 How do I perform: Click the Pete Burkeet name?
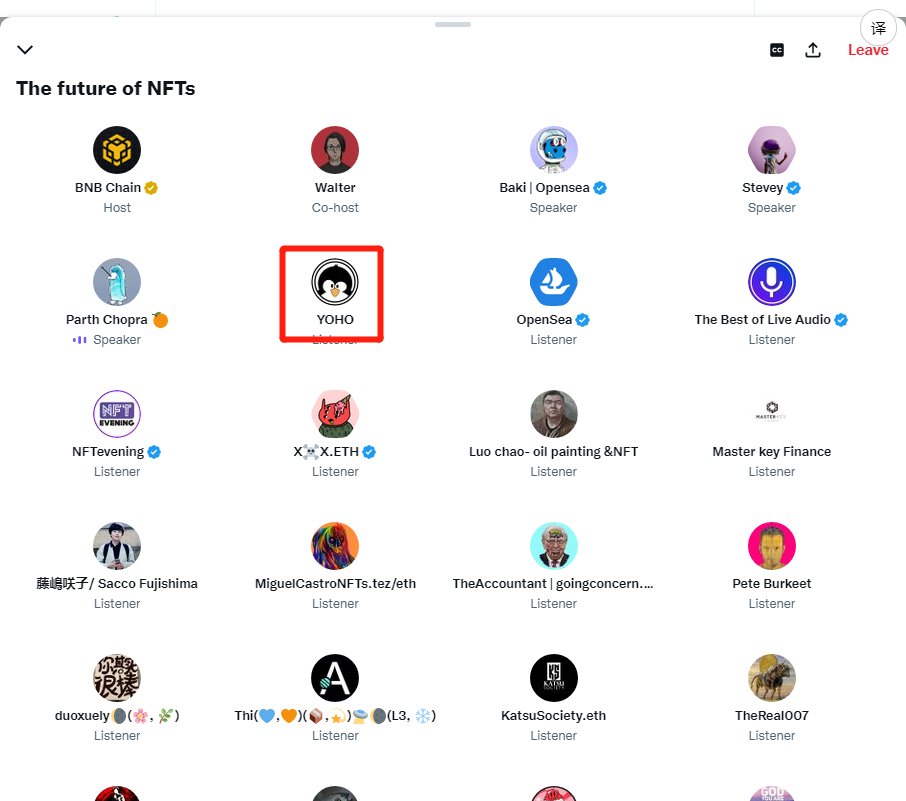click(771, 584)
